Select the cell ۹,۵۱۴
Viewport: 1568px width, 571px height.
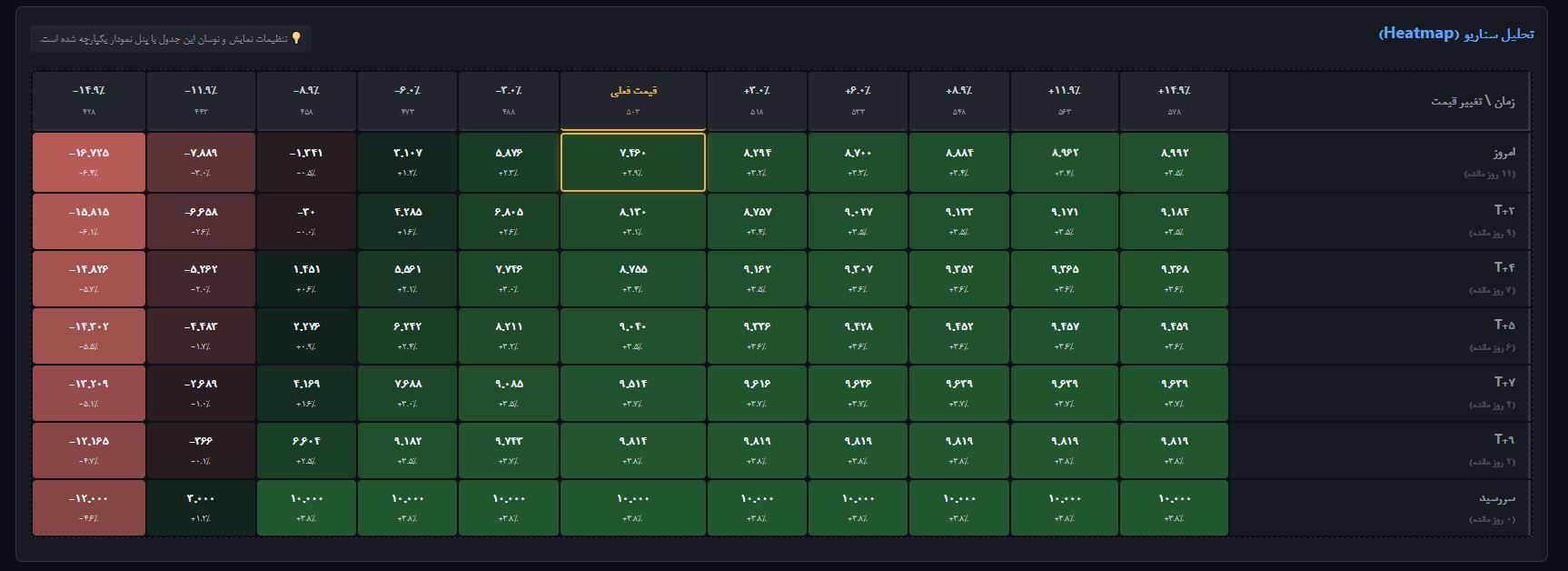click(x=633, y=393)
